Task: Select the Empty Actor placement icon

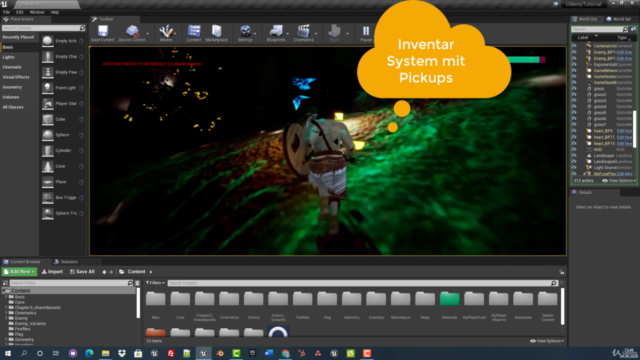Action: [48, 41]
